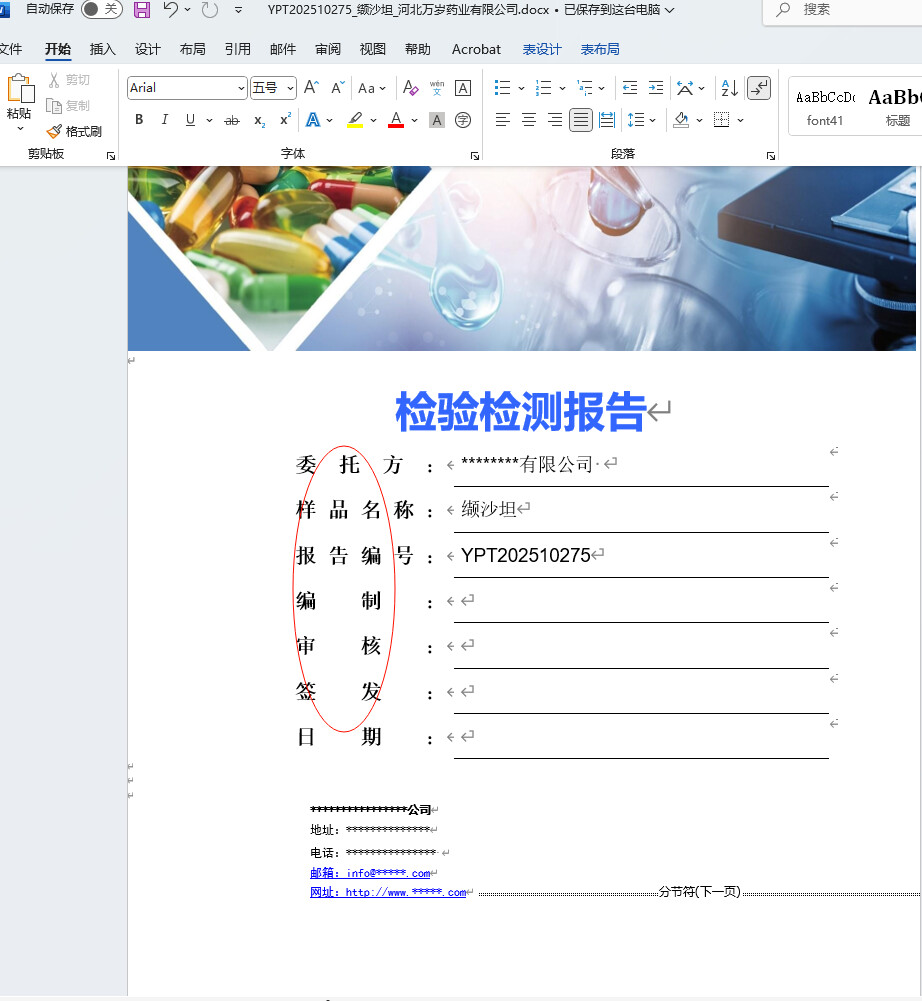Expand the multilevel list dropdown
The height and width of the screenshot is (1001, 922).
pos(601,88)
